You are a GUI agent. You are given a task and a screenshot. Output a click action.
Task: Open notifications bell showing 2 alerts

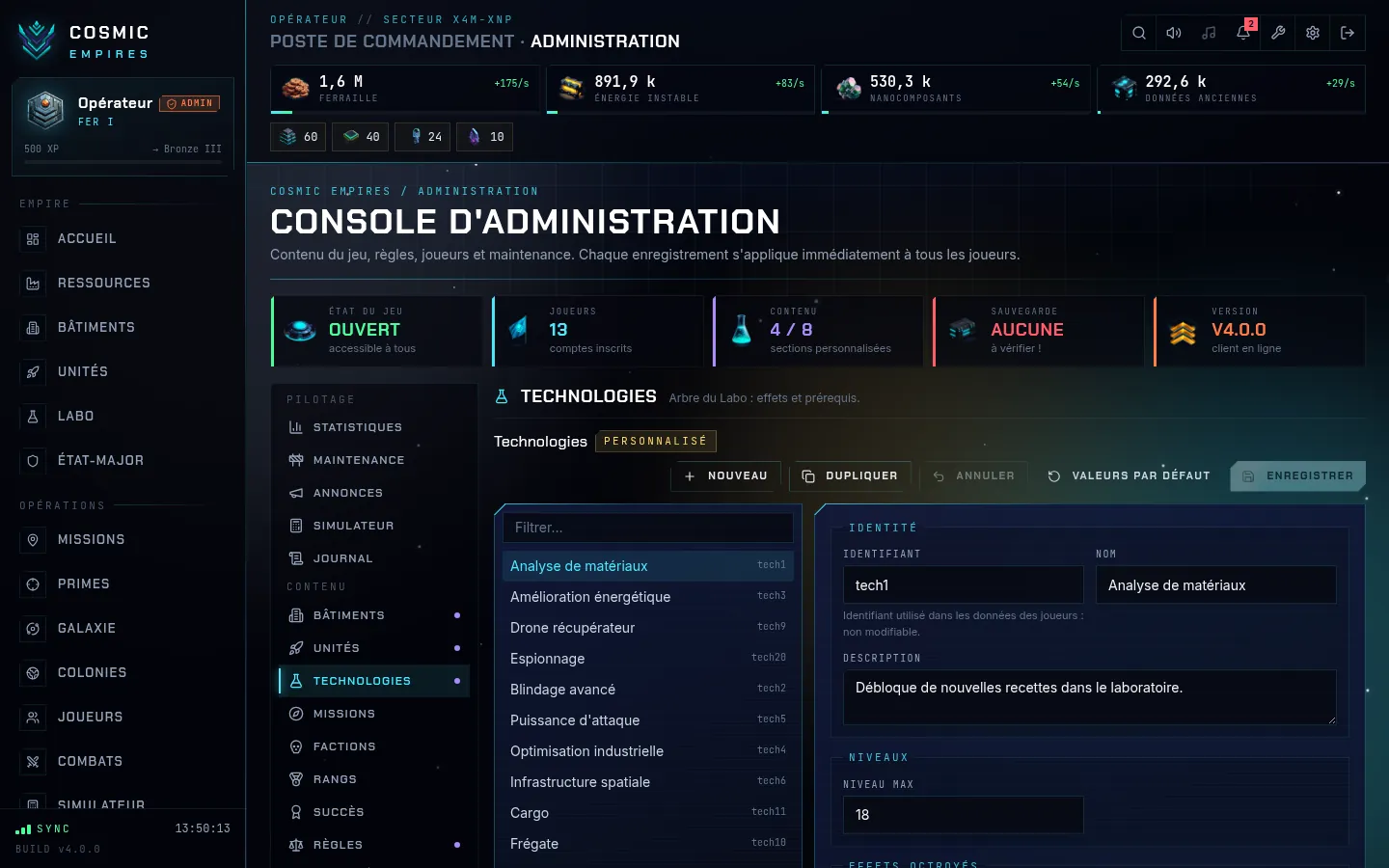[x=1243, y=33]
